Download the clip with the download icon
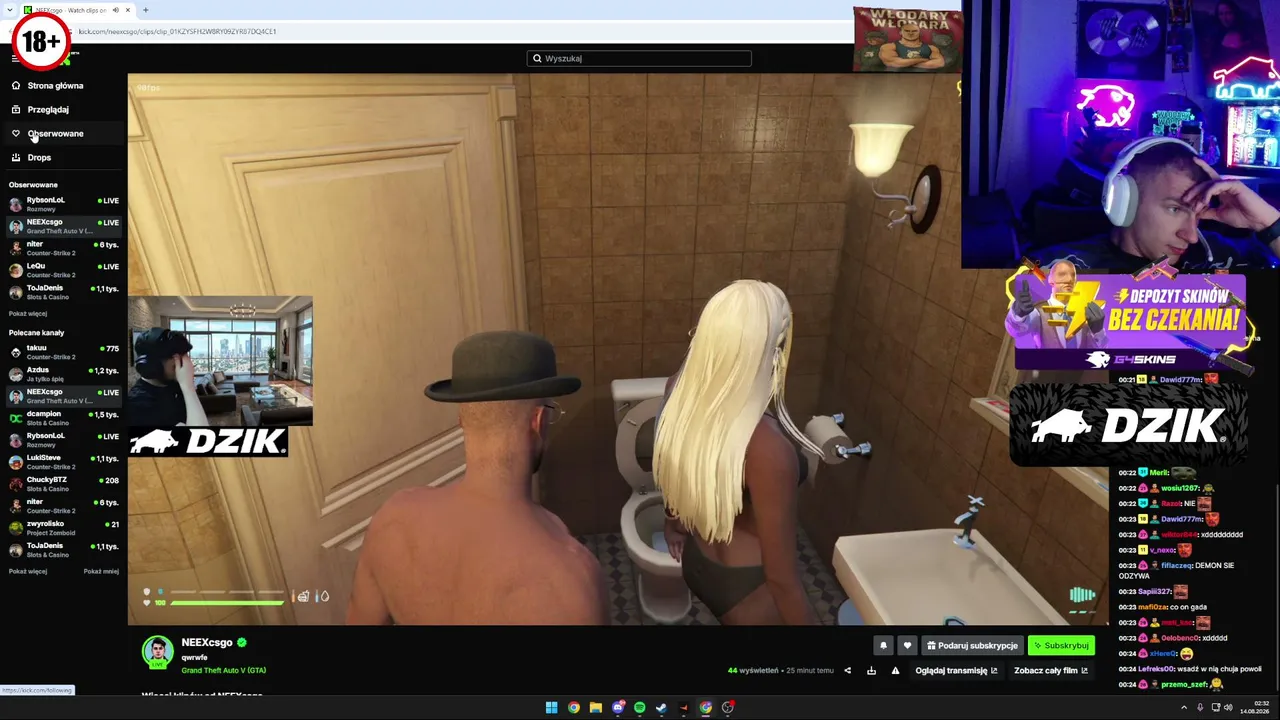Viewport: 1280px width, 720px height. click(x=871, y=671)
